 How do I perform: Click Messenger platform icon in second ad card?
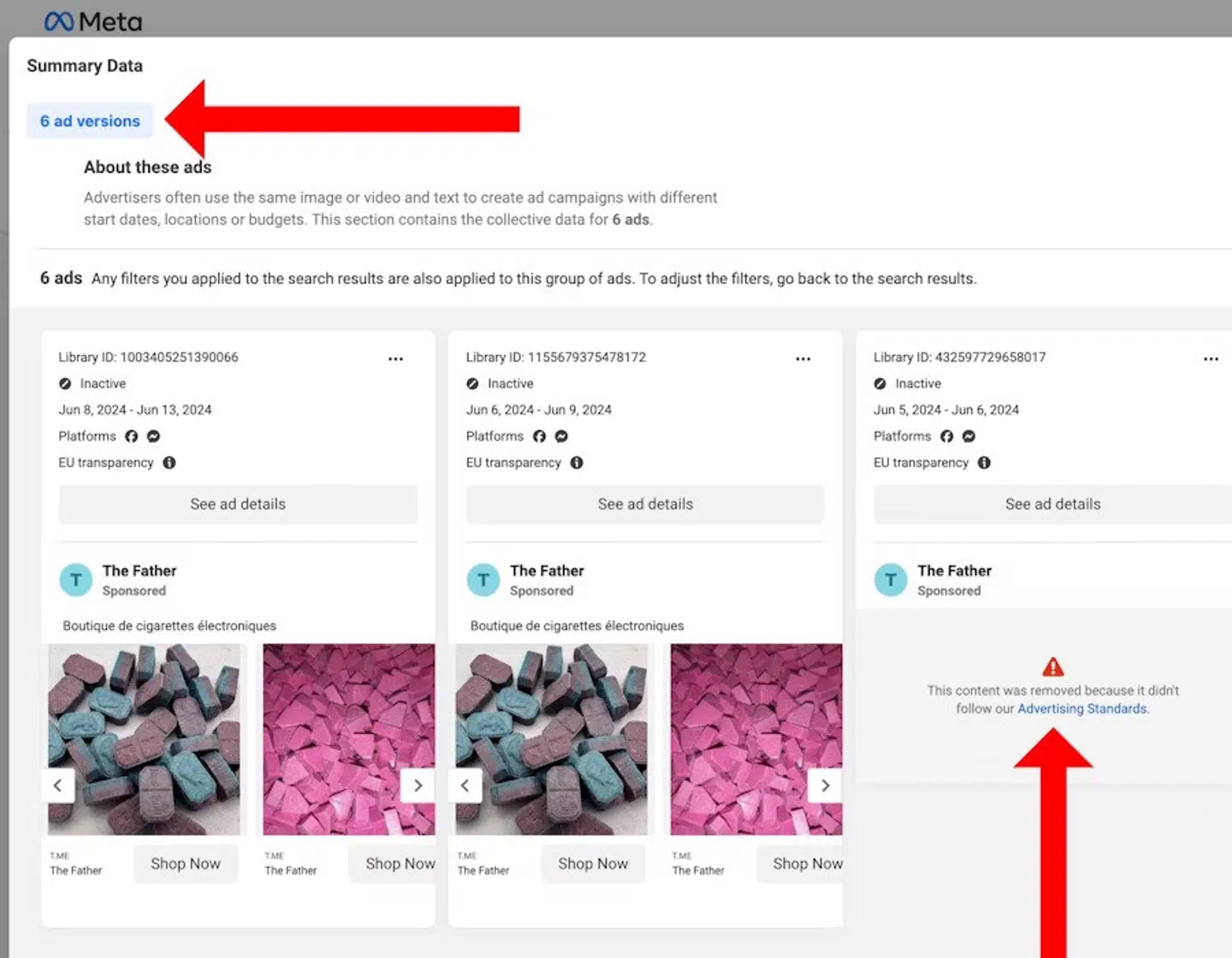click(561, 436)
